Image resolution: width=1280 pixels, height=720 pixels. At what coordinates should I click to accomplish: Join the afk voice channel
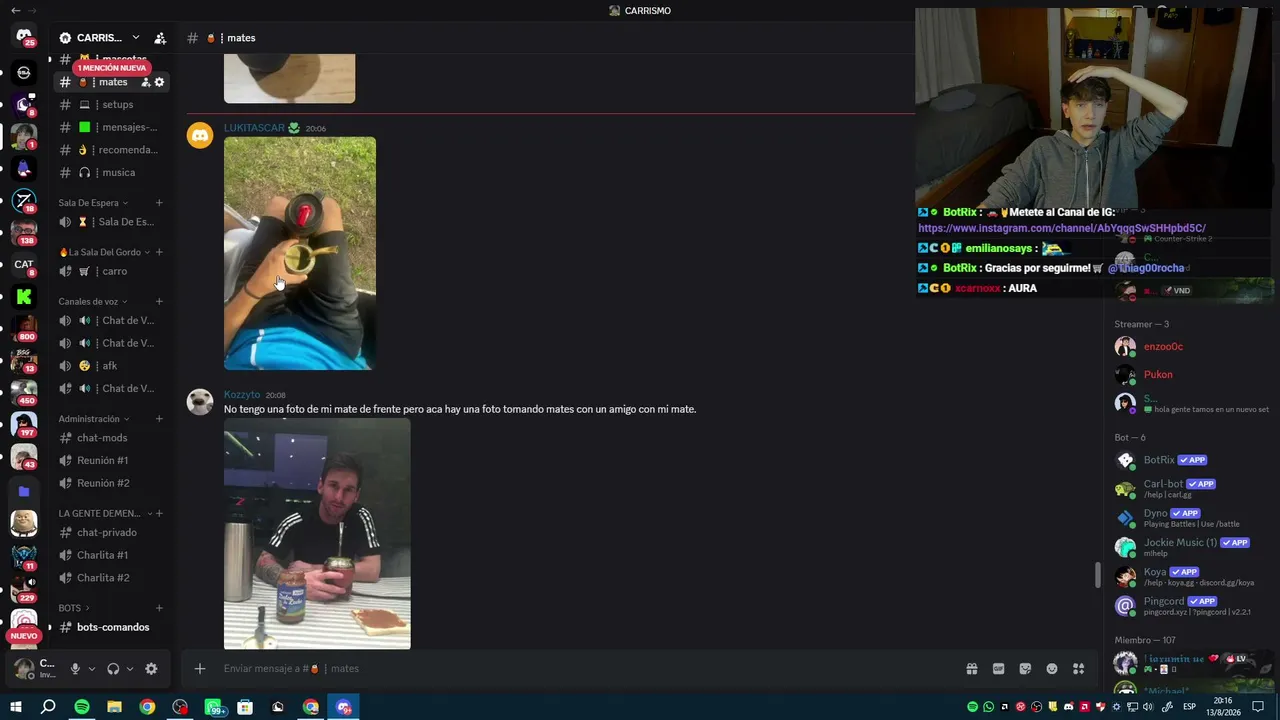(110, 366)
